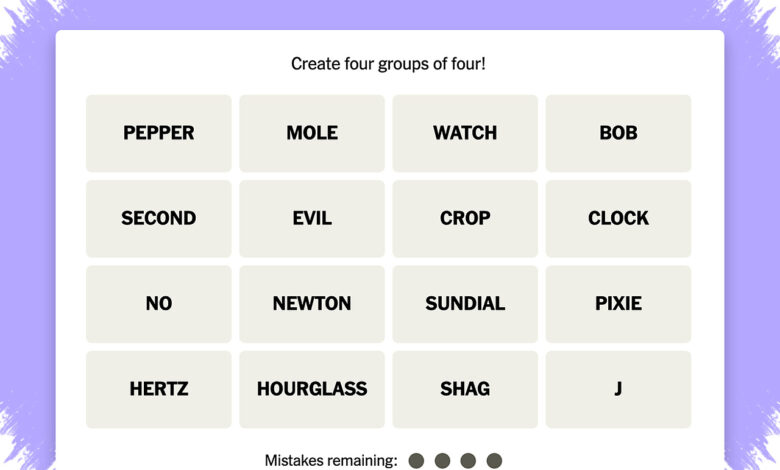This screenshot has height=470, width=780.
Task: Choose the CROP tile
Action: click(465, 219)
